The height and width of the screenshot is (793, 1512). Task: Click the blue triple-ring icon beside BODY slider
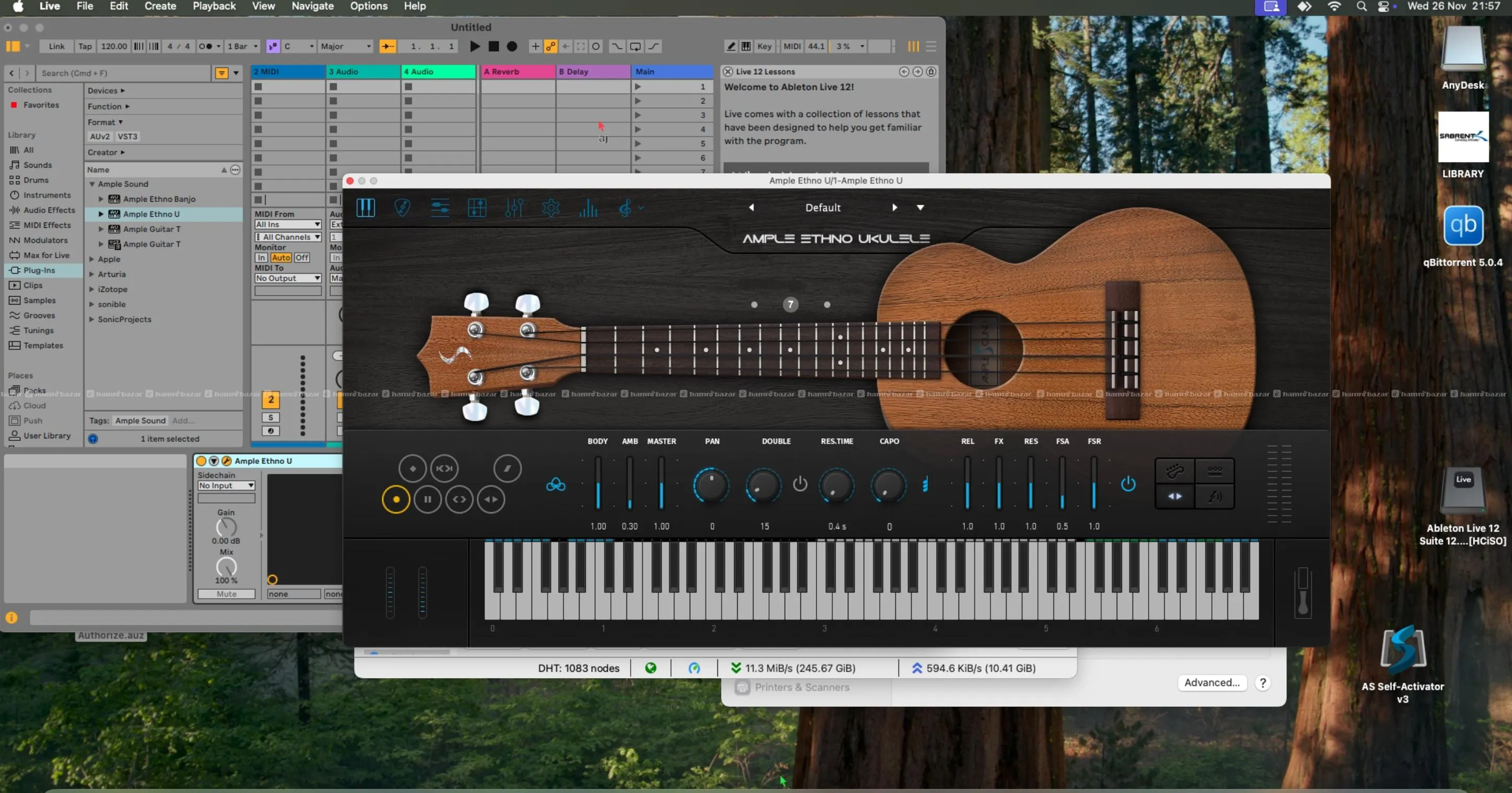pos(556,485)
